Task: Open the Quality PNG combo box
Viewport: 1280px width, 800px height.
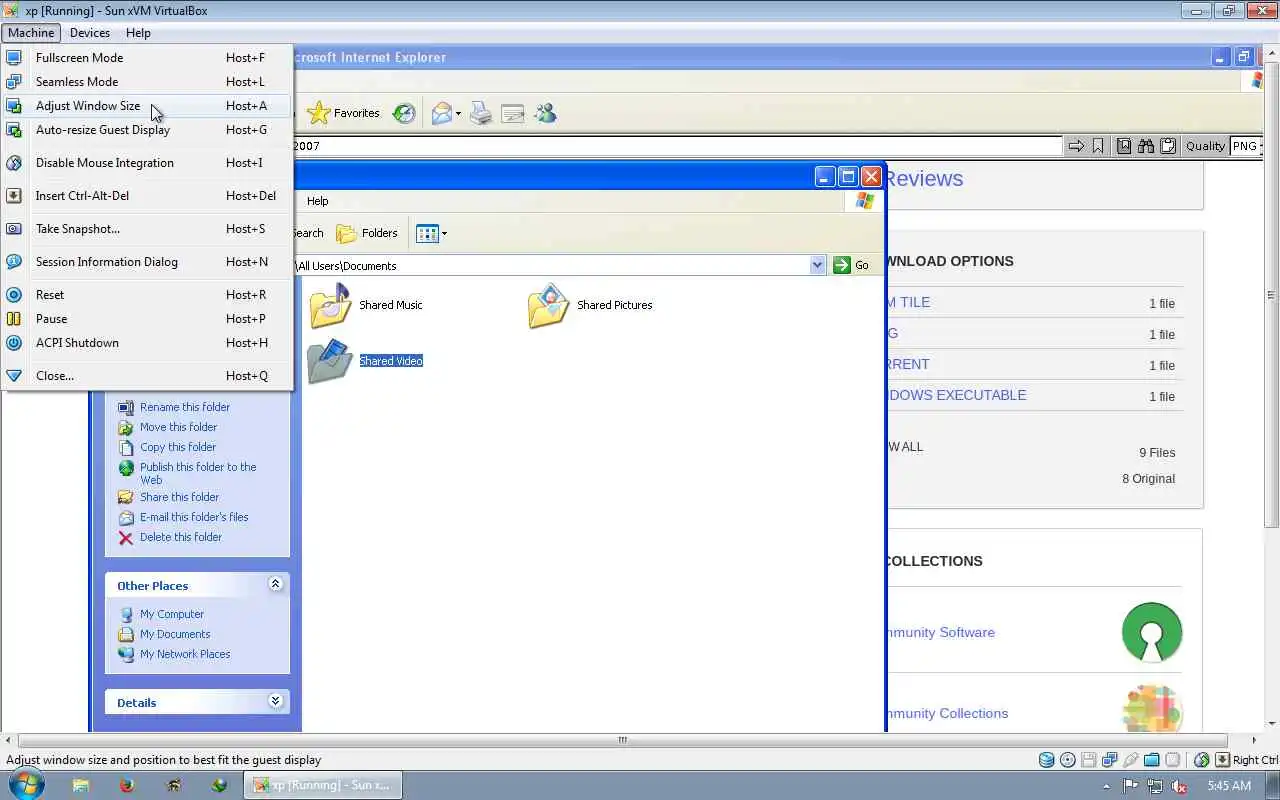Action: 1246,146
